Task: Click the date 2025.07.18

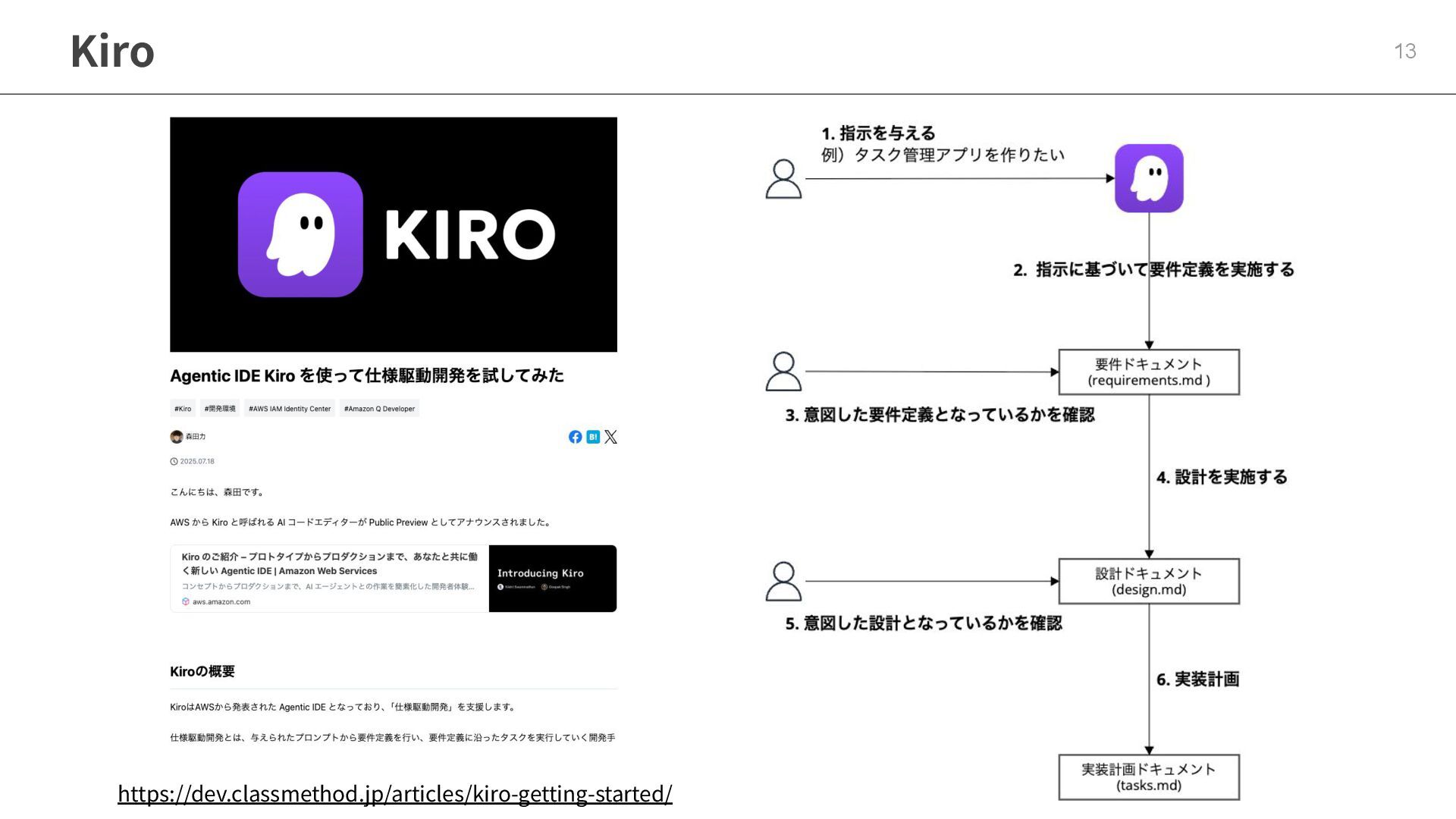Action: click(x=197, y=461)
